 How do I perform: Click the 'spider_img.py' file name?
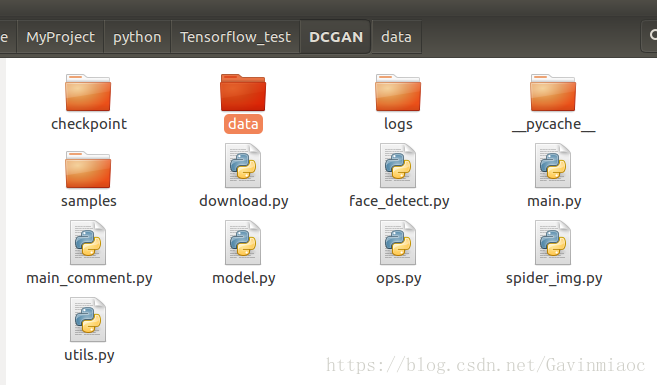pyautogui.click(x=554, y=278)
